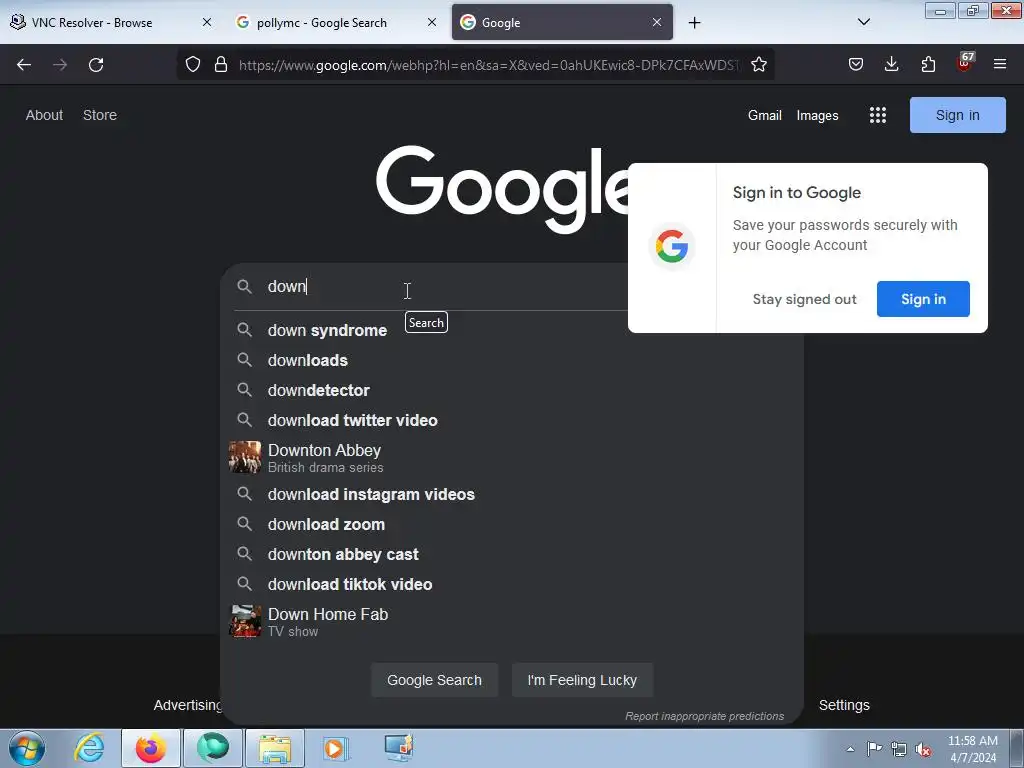Screen dimensions: 1024x768
Task: Open the Windows Start menu
Action: tap(27, 749)
